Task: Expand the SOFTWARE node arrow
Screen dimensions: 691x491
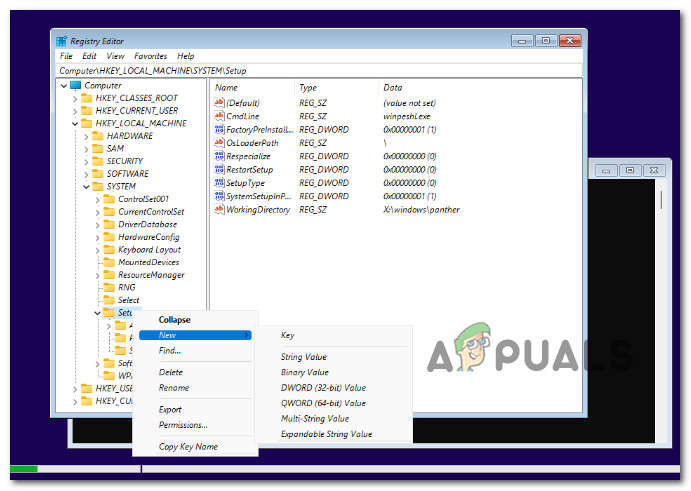Action: click(86, 174)
